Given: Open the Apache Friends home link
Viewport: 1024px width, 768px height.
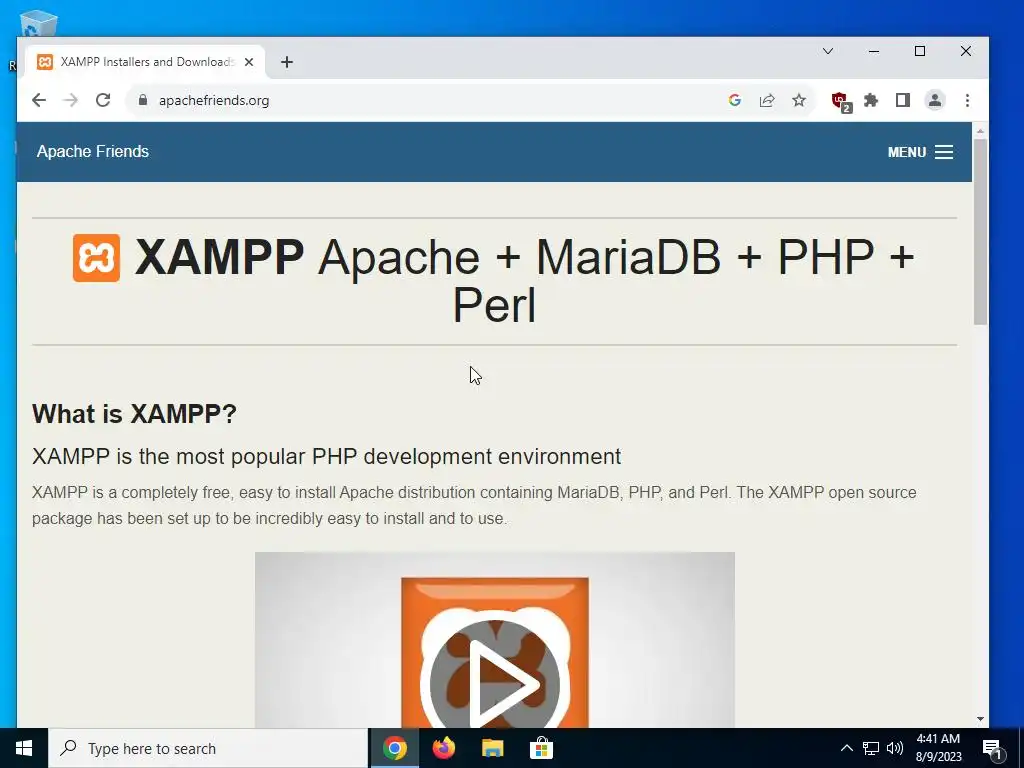Looking at the screenshot, I should pos(93,152).
